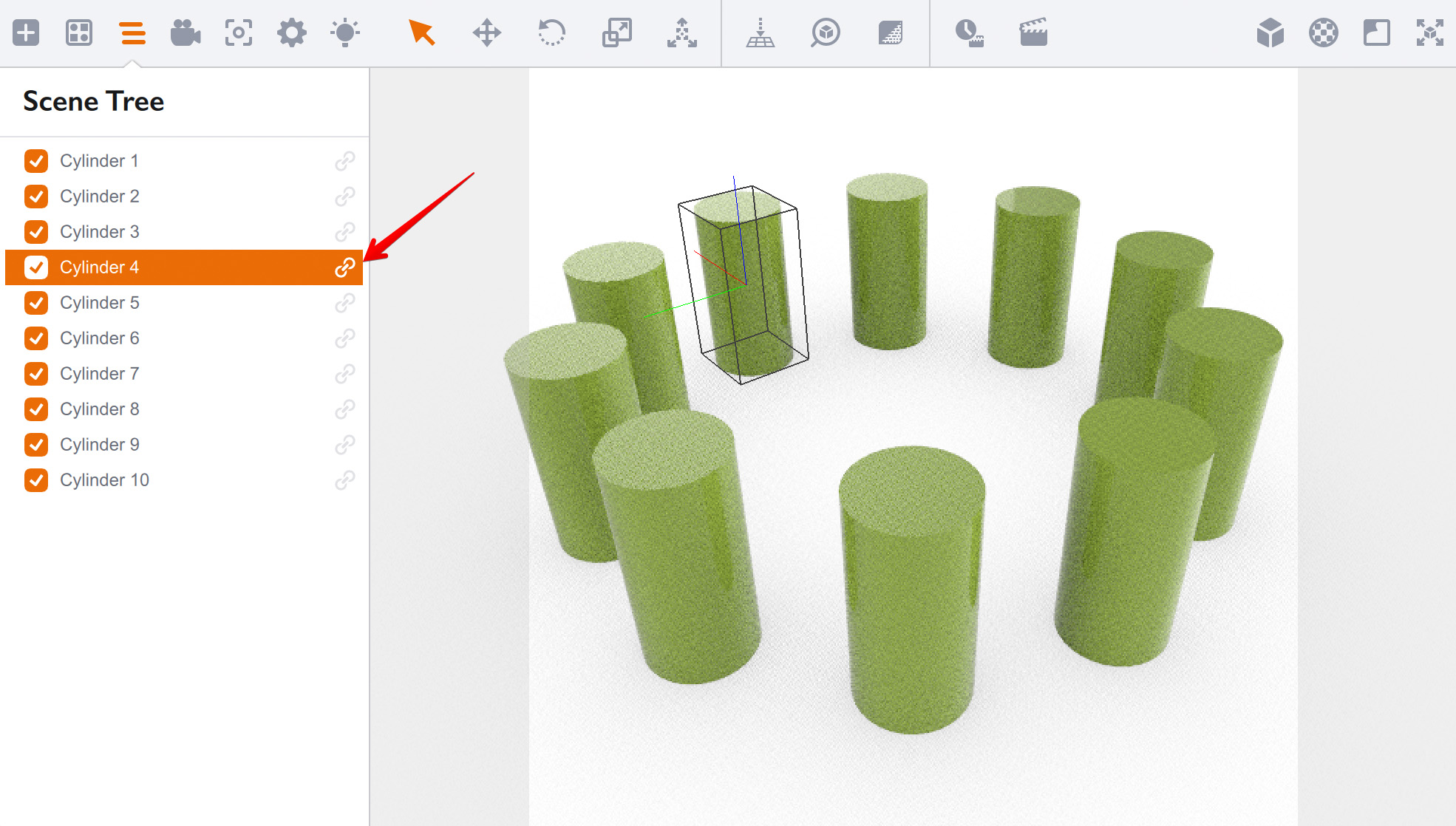Uncheck visibility of Cylinder 1
The width and height of the screenshot is (1456, 826).
coord(36,160)
